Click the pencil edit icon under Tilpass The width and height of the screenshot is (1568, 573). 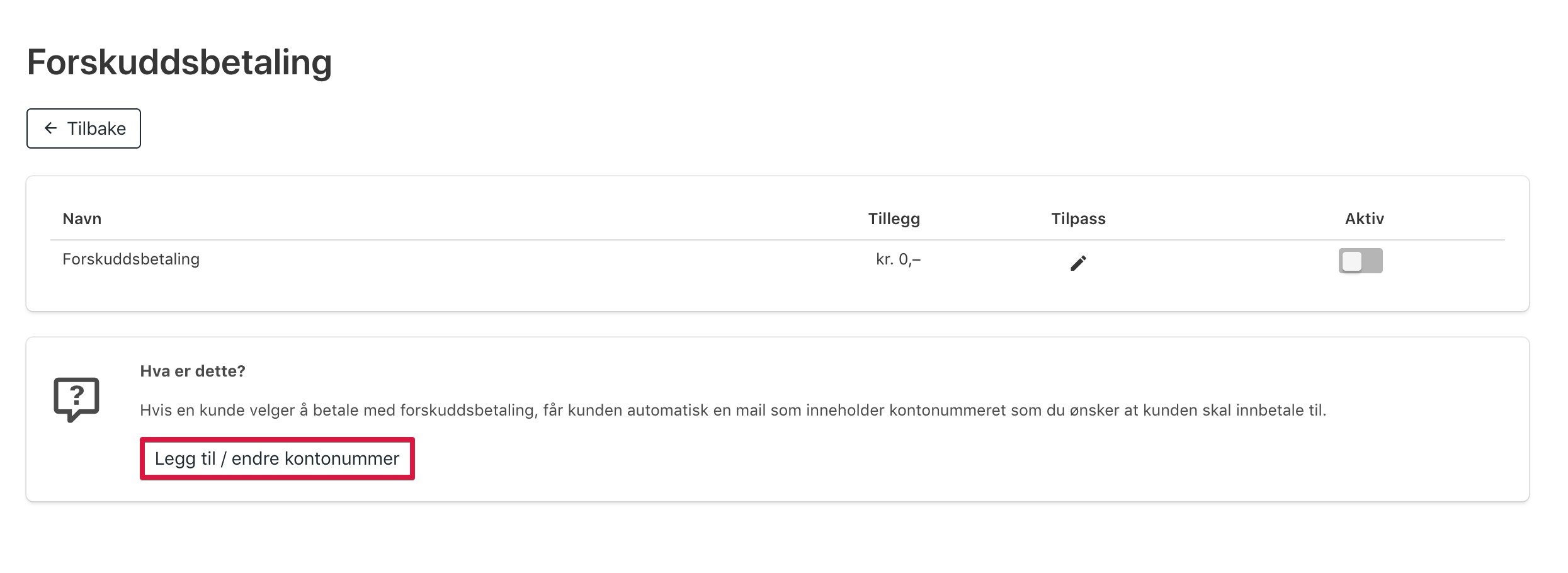1078,263
